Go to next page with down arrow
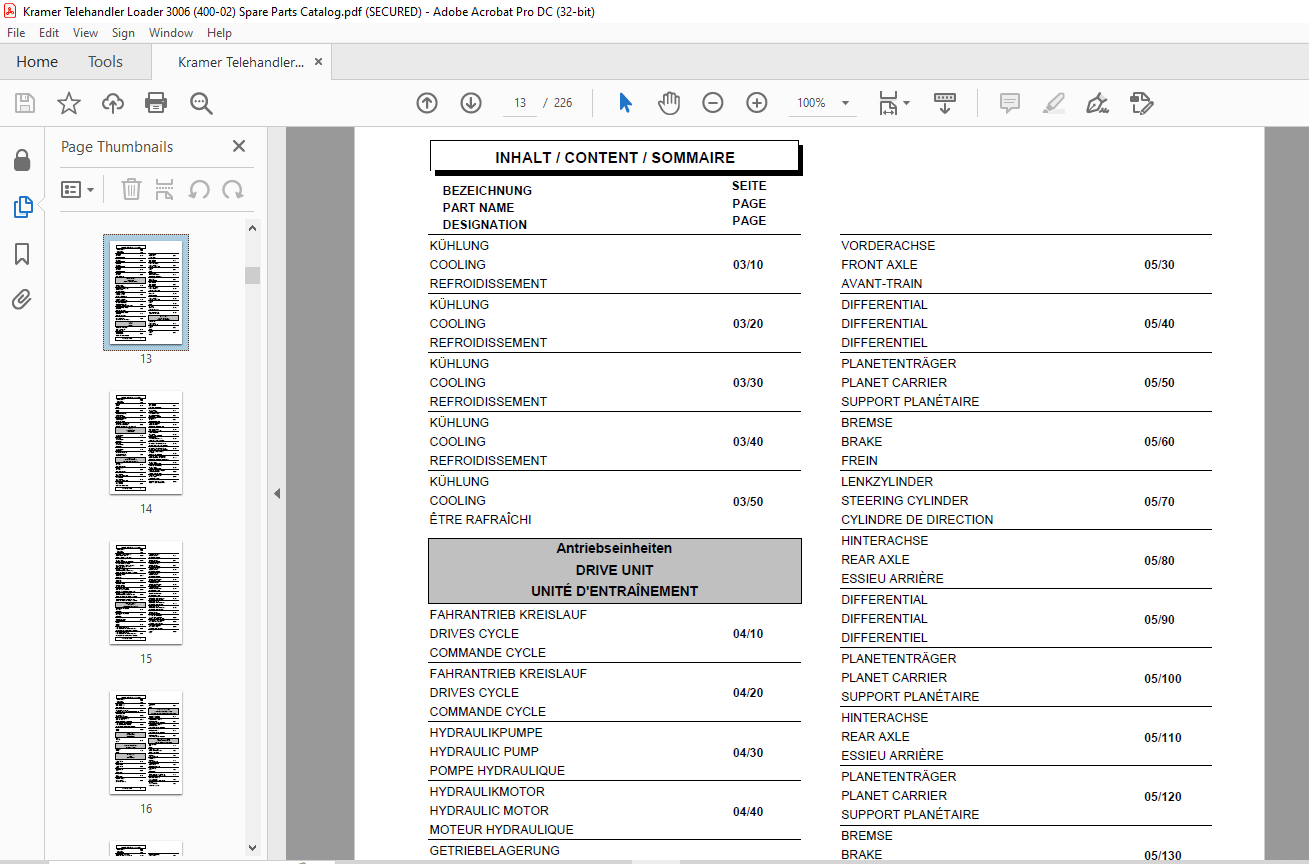The image size is (1309, 864). [471, 103]
